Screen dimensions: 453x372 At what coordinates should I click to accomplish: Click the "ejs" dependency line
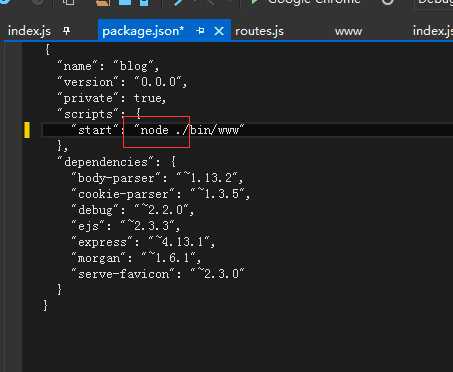click(x=126, y=226)
